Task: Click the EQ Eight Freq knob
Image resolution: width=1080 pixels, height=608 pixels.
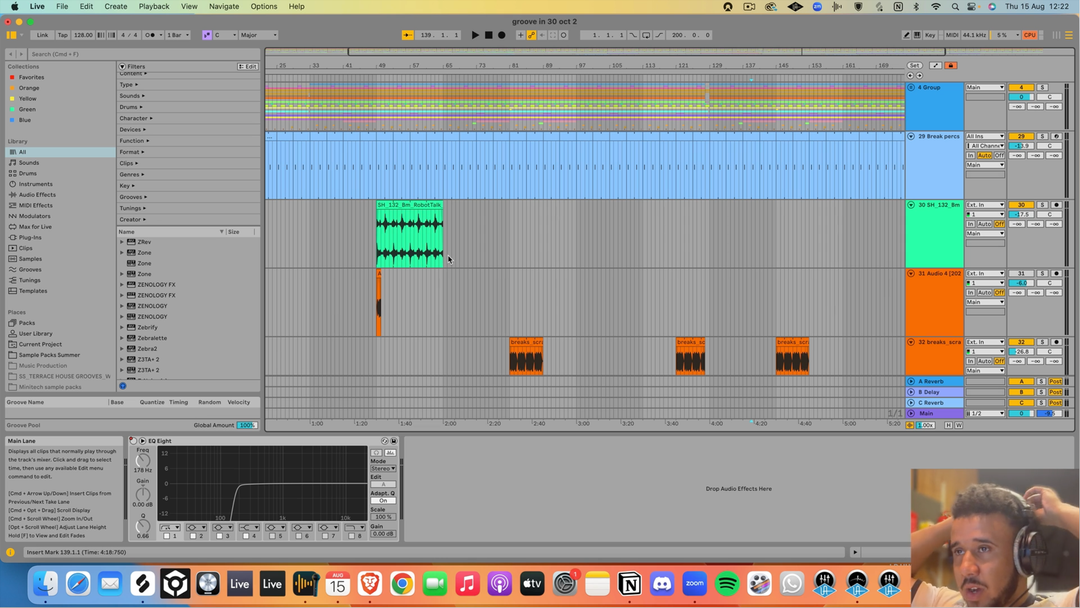Action: (143, 460)
